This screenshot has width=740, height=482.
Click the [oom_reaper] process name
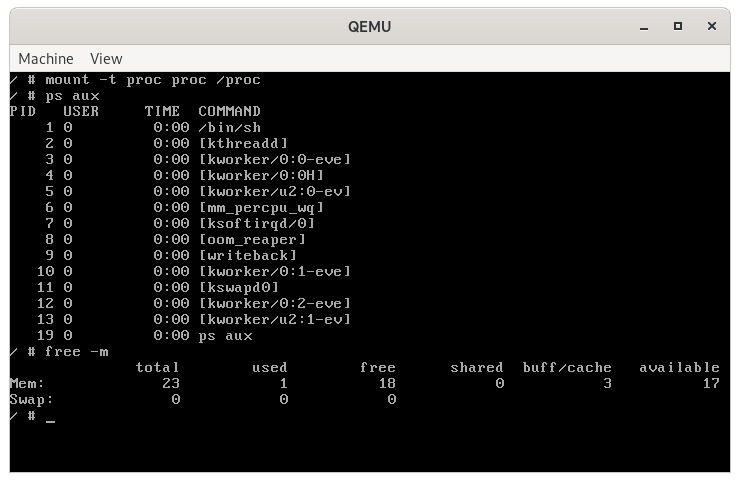tap(252, 240)
